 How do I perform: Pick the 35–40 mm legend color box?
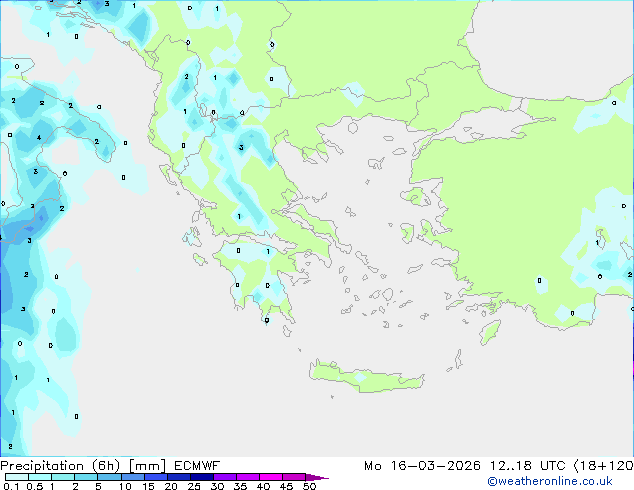coord(248,477)
